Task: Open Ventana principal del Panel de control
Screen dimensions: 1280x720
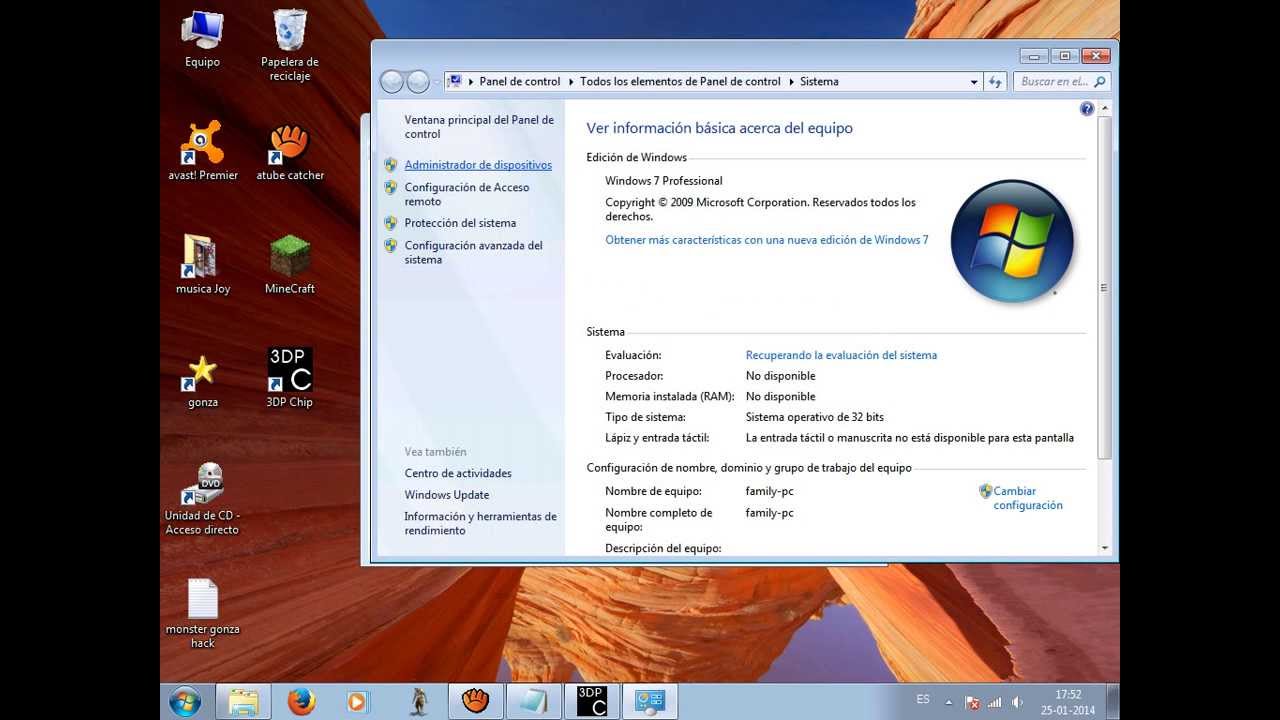Action: tap(479, 127)
